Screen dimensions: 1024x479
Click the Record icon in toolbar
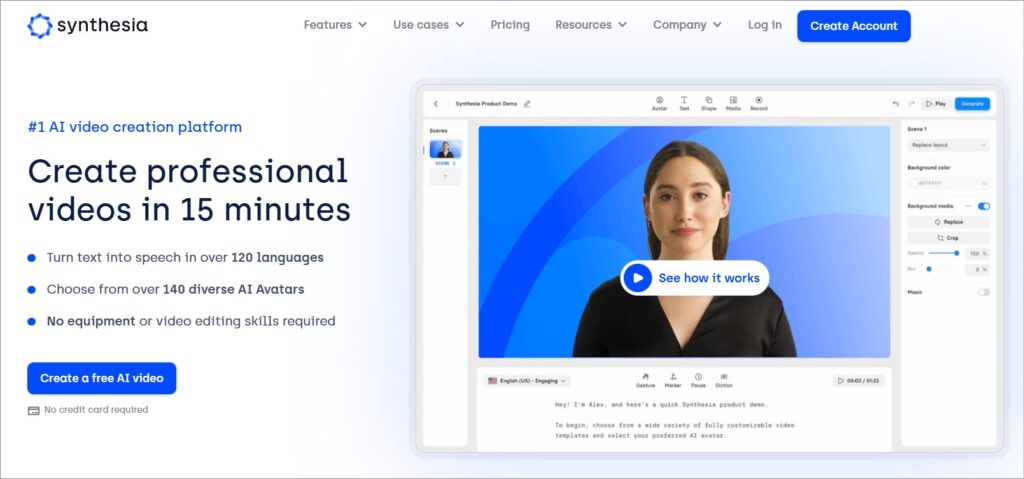(x=759, y=102)
